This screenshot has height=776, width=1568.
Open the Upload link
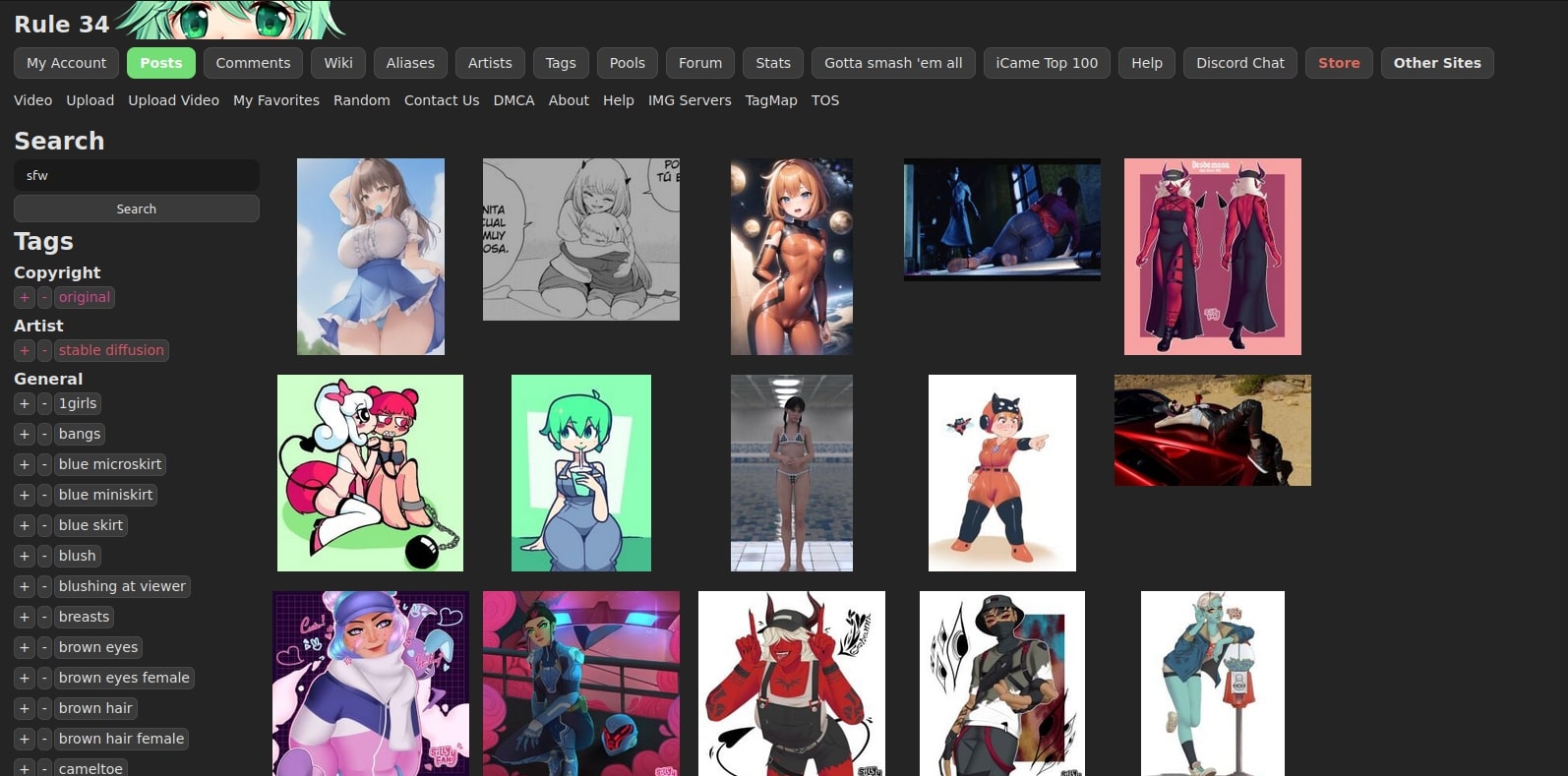[x=90, y=100]
